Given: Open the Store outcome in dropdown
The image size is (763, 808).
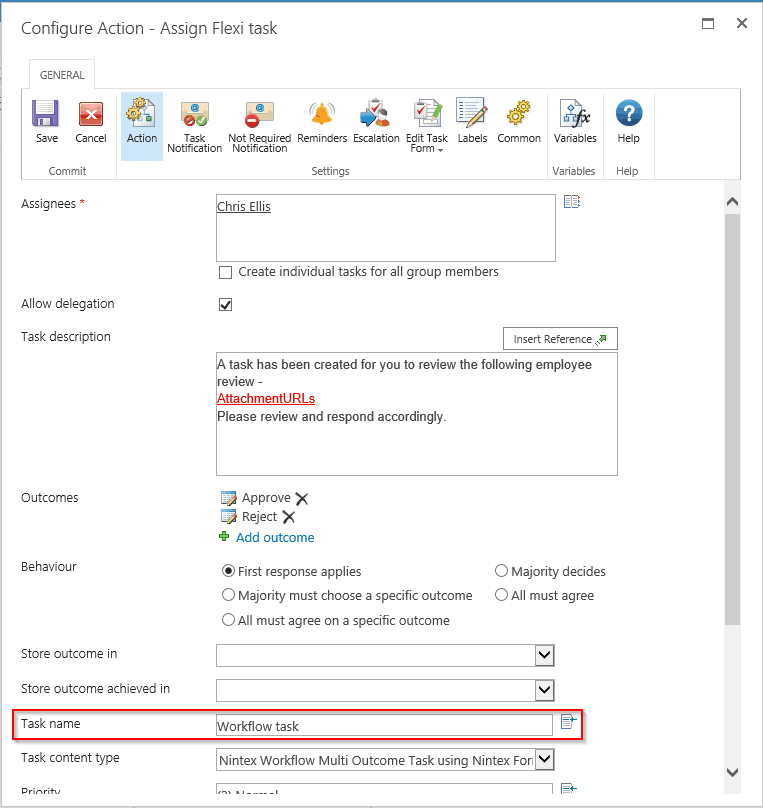Looking at the screenshot, I should pyautogui.click(x=545, y=655).
